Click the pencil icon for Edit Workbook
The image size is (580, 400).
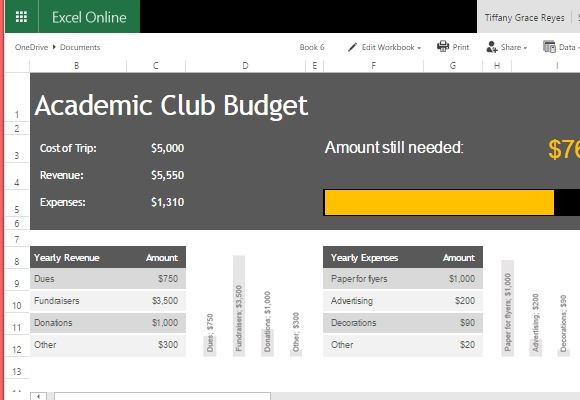(353, 47)
